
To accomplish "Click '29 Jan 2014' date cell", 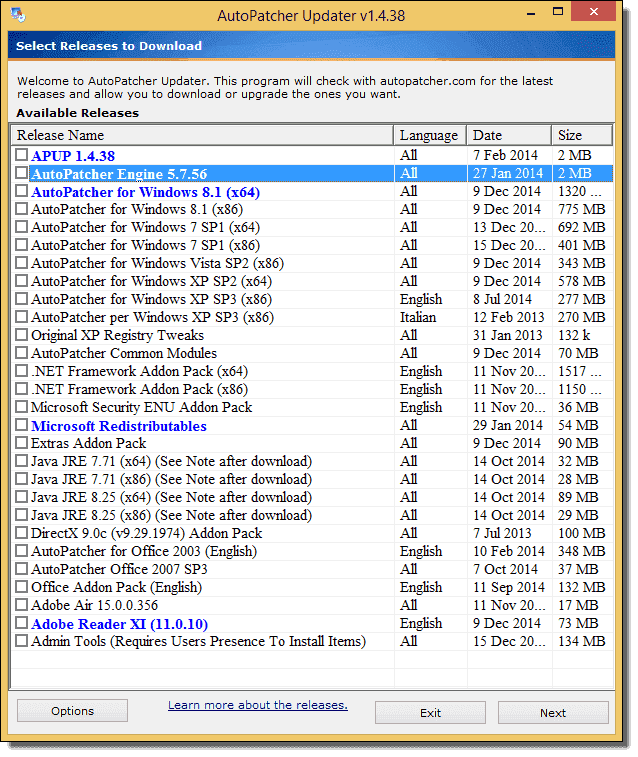I will [508, 425].
